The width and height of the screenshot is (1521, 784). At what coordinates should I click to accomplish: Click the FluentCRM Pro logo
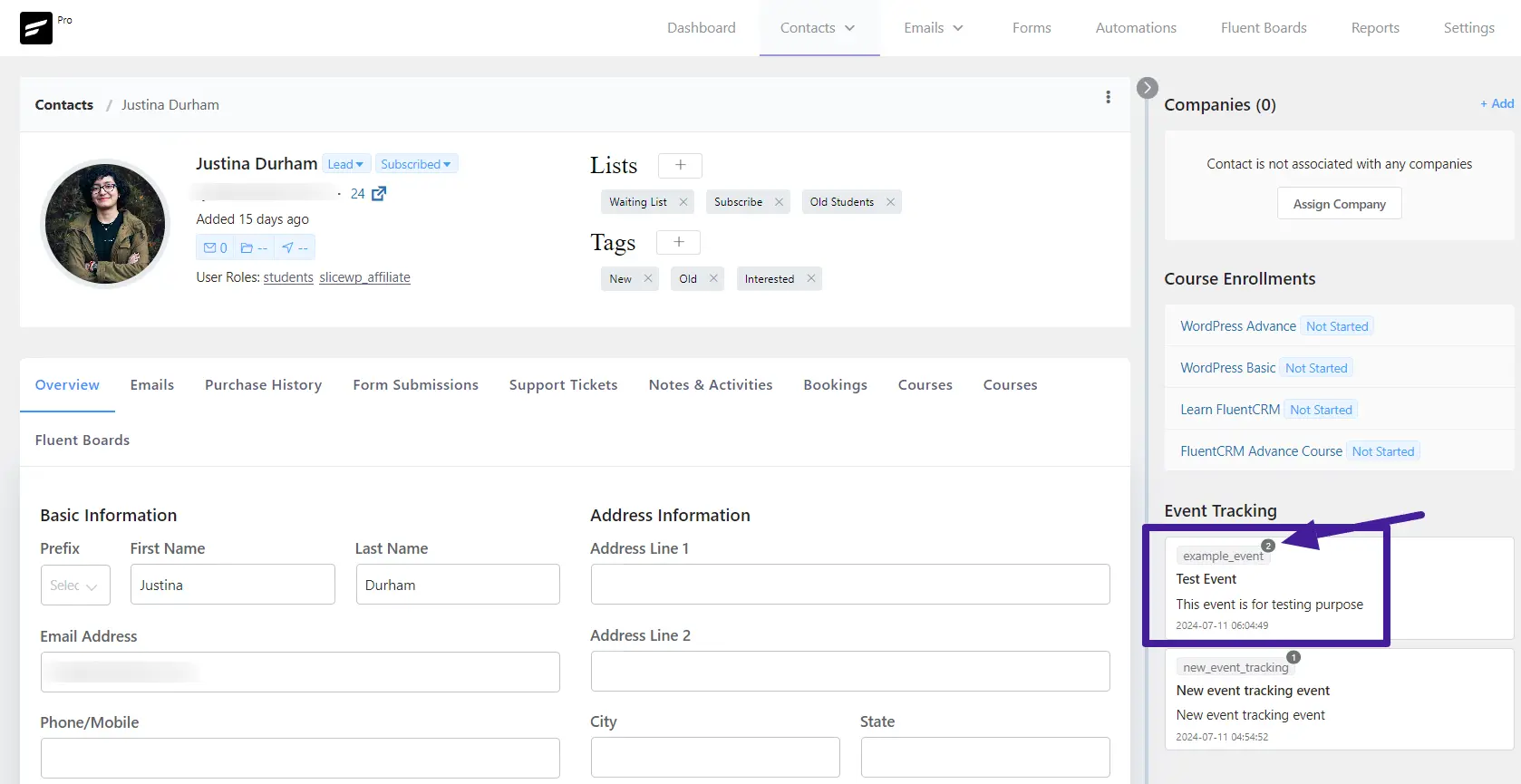[x=36, y=28]
